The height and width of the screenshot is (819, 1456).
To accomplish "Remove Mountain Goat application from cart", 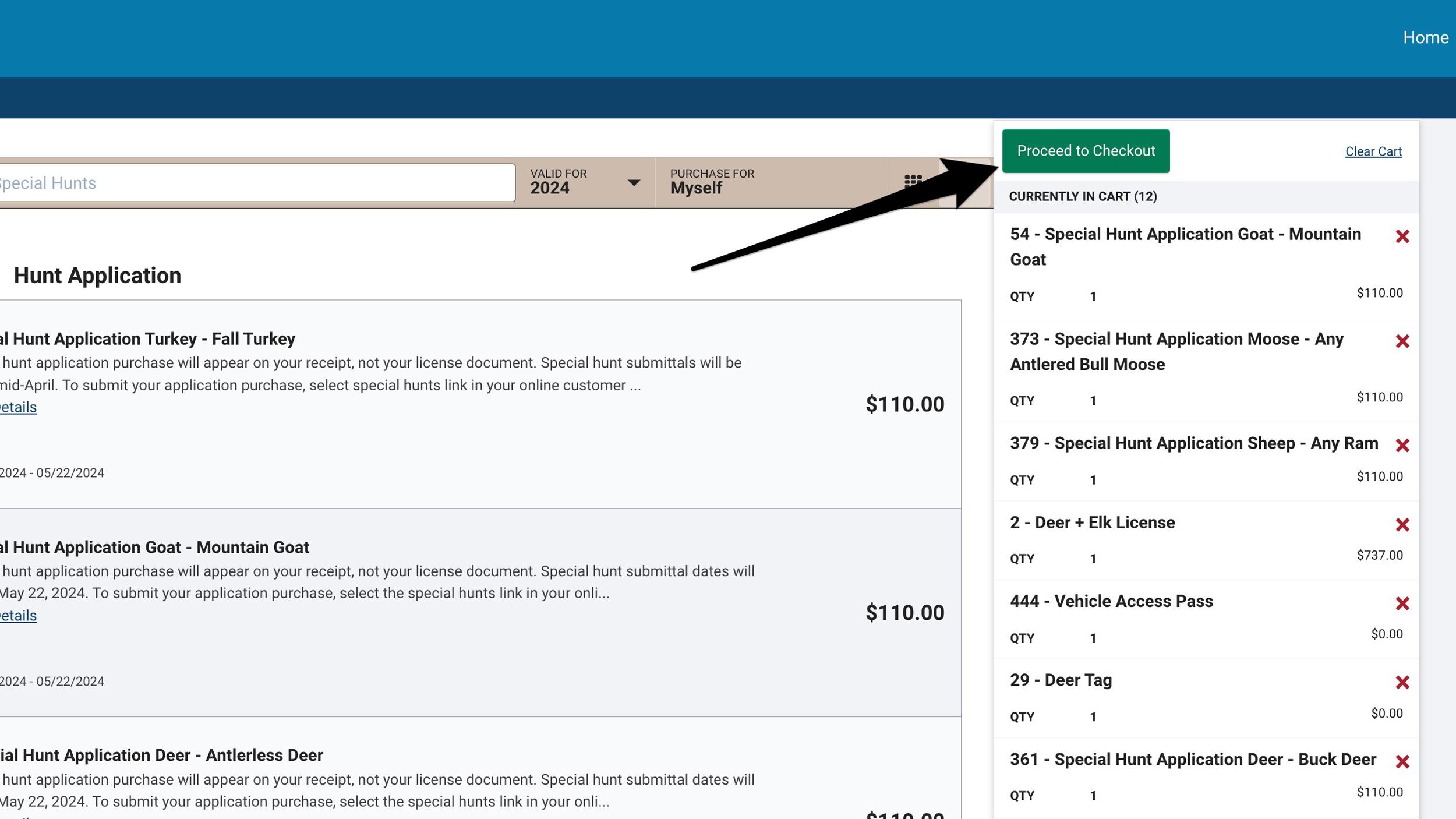I will (1404, 236).
